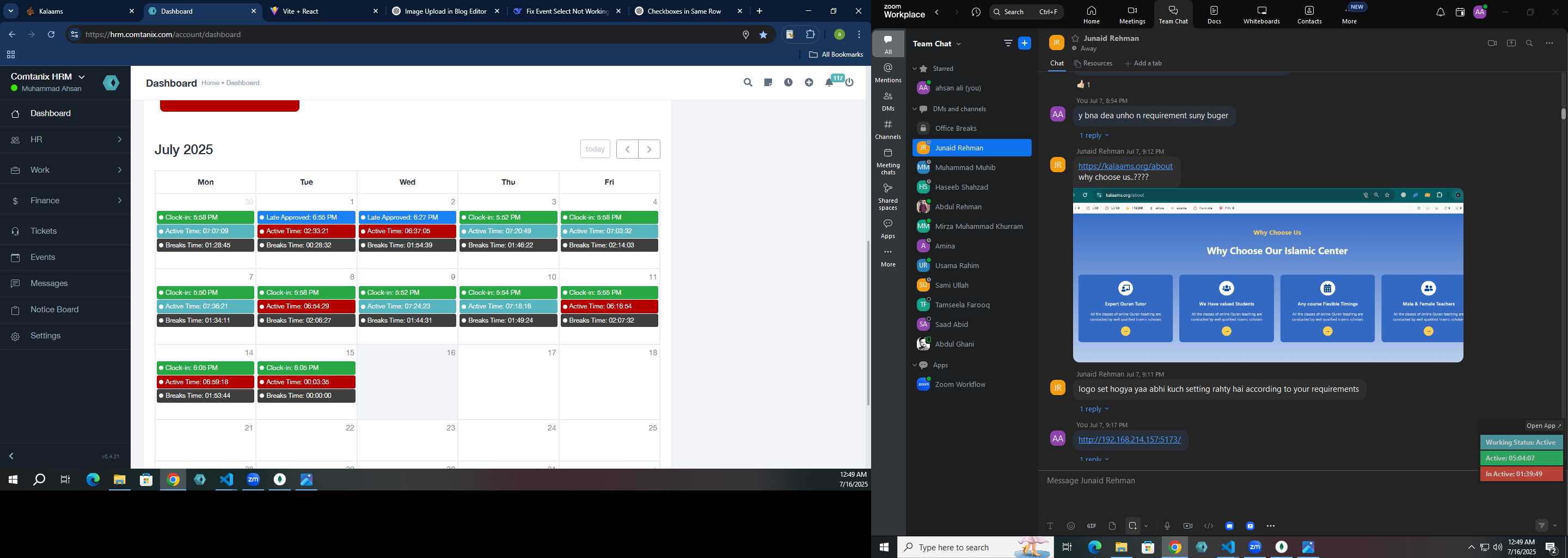Screen dimensions: 1568x558
Task: Open Meeting chats in the Zoom sidebar
Action: tap(888, 161)
